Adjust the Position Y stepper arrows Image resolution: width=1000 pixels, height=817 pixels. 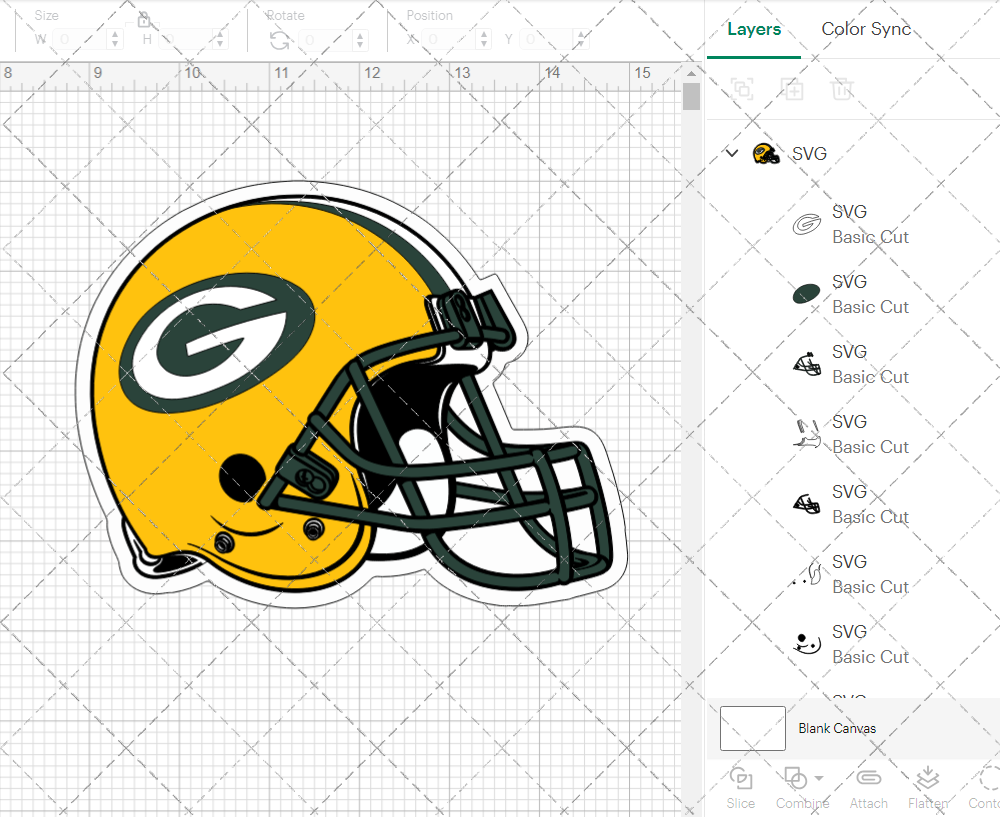(581, 40)
